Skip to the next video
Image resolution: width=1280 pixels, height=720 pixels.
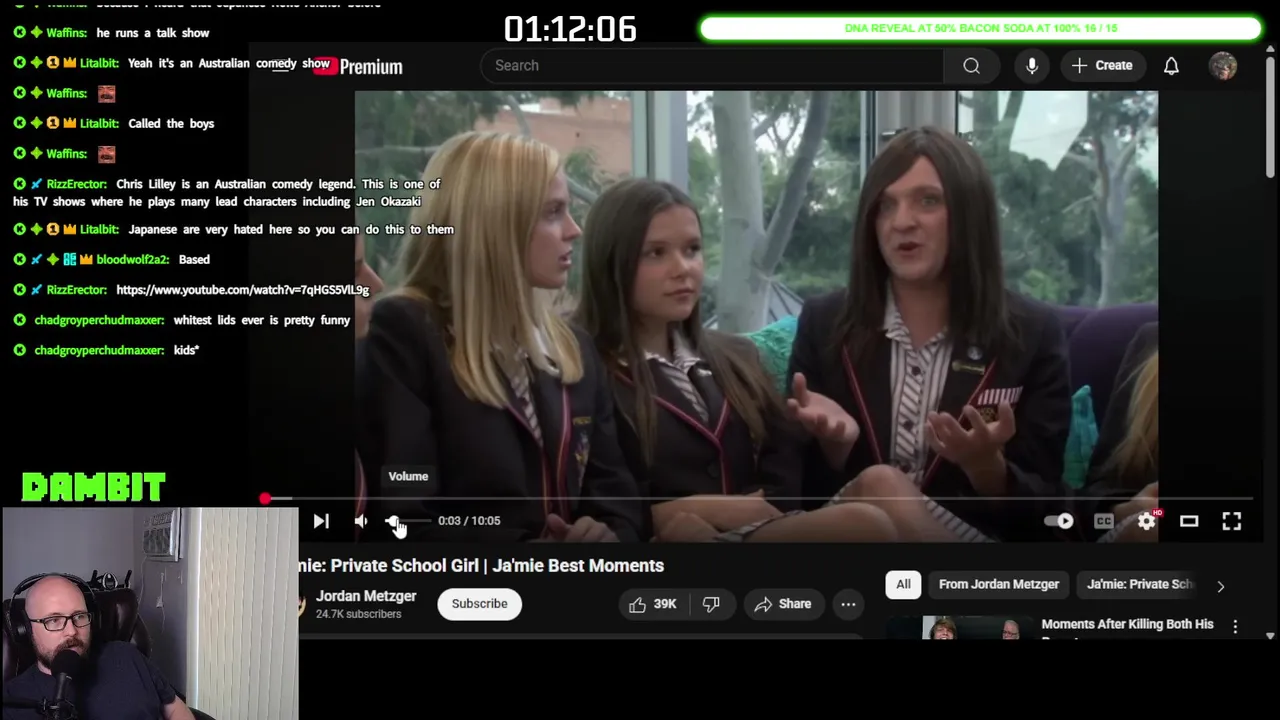coord(321,521)
